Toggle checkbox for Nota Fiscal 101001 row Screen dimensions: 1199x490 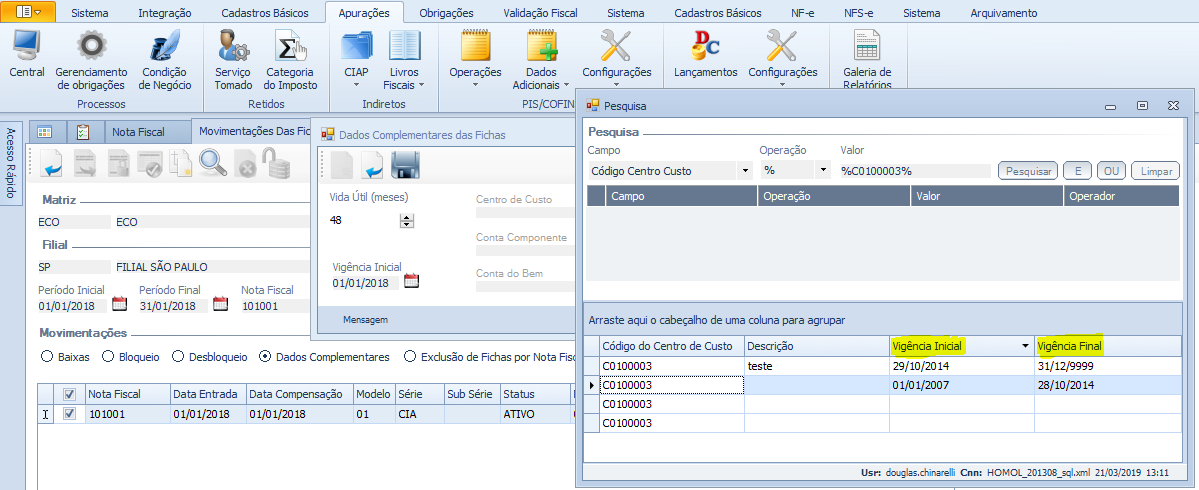pos(69,414)
